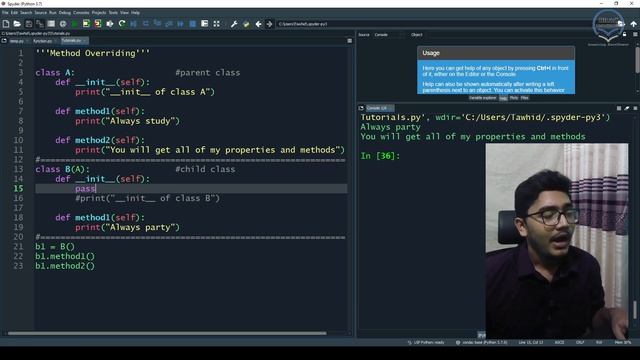Image resolution: width=640 pixels, height=360 pixels.
Task: Run selection or current line icon
Action: (110, 24)
